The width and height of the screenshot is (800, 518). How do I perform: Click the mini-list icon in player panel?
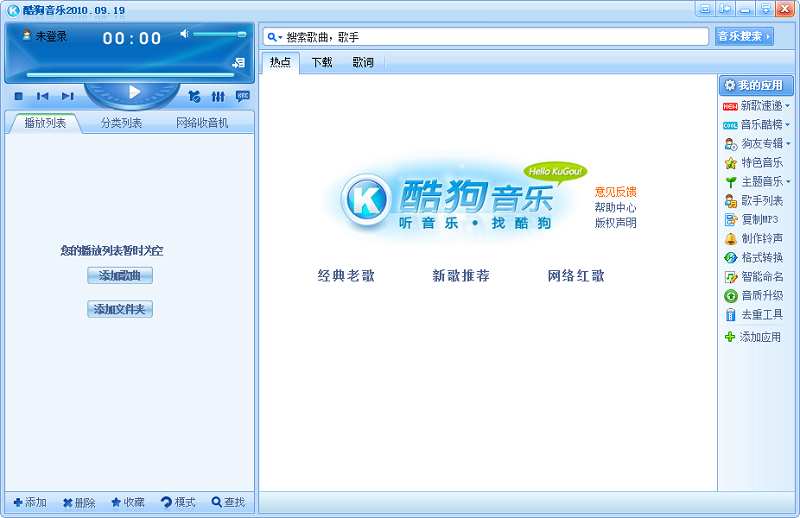(239, 63)
